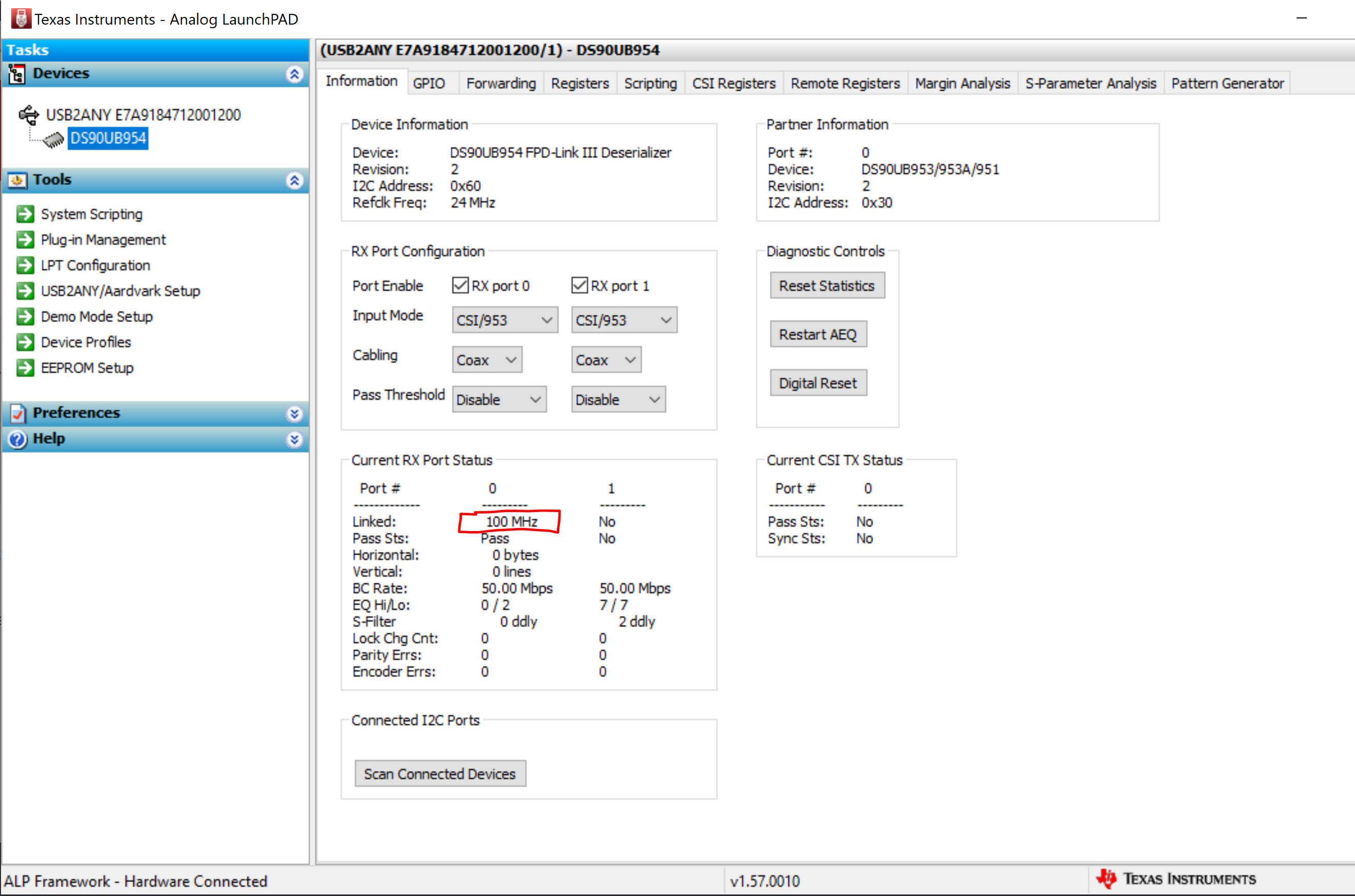The width and height of the screenshot is (1355, 896).
Task: Switch to the CSI Registers tab
Action: (734, 84)
